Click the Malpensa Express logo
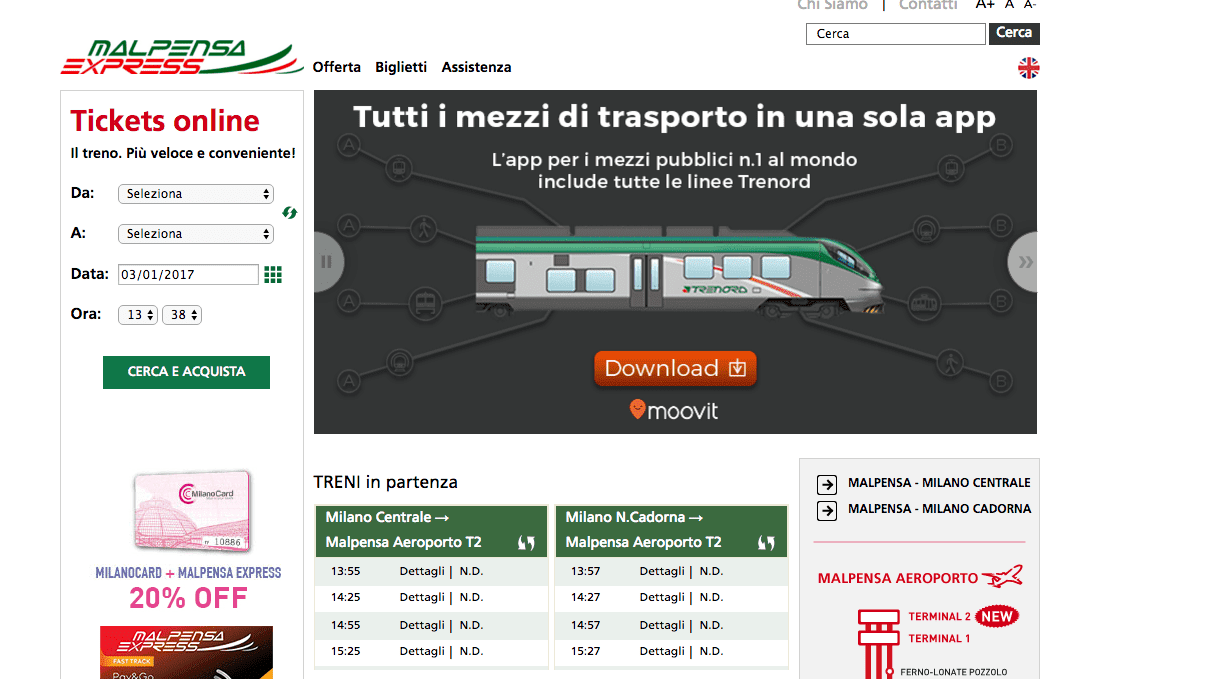 pos(181,57)
